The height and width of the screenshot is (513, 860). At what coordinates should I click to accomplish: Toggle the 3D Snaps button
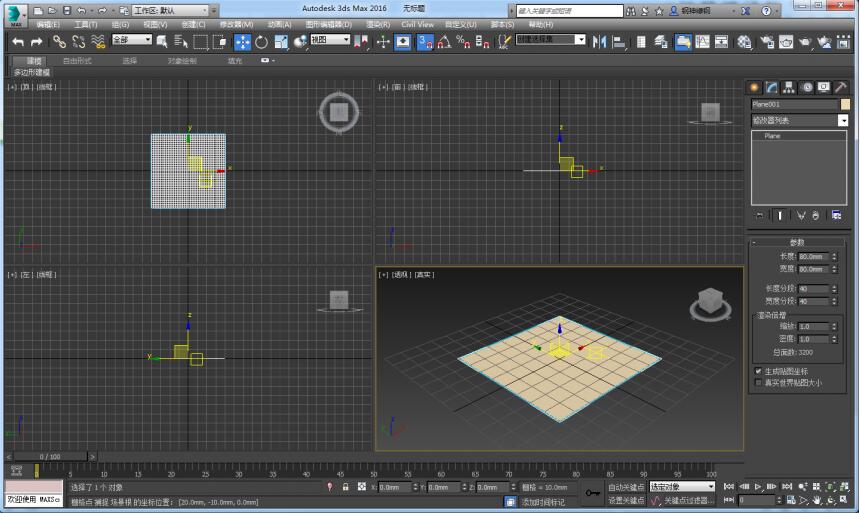[x=425, y=42]
